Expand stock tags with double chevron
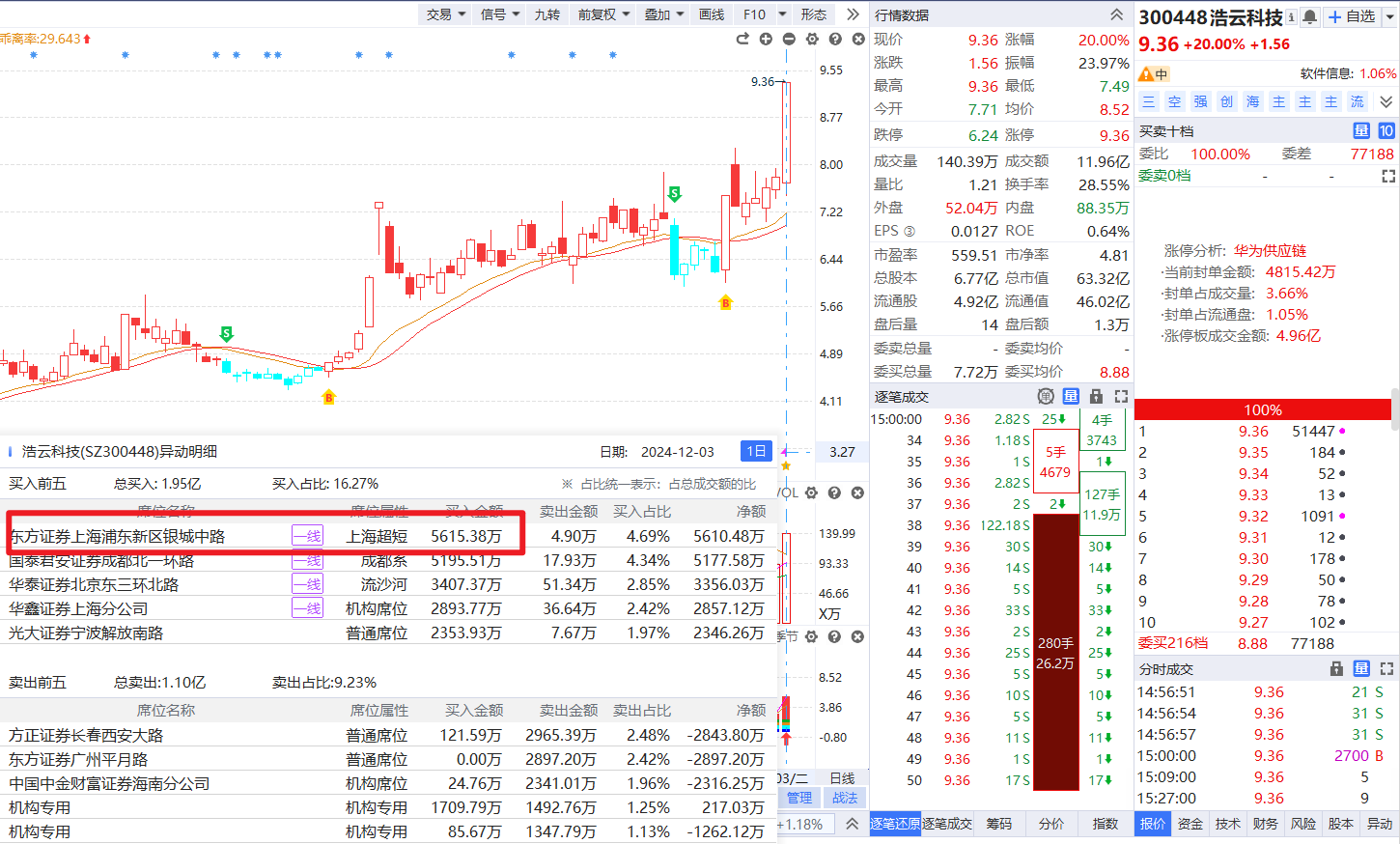This screenshot has width=1400, height=844. coord(1386,101)
